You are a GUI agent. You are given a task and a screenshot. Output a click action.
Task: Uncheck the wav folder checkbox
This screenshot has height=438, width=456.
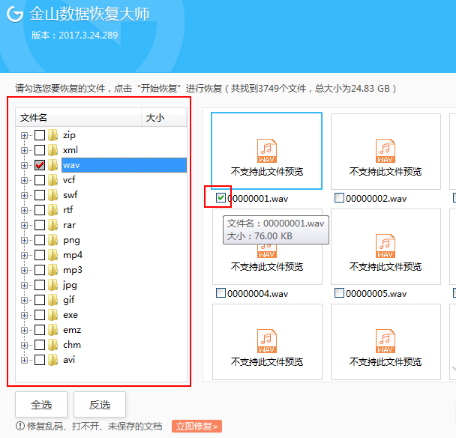pyautogui.click(x=39, y=165)
